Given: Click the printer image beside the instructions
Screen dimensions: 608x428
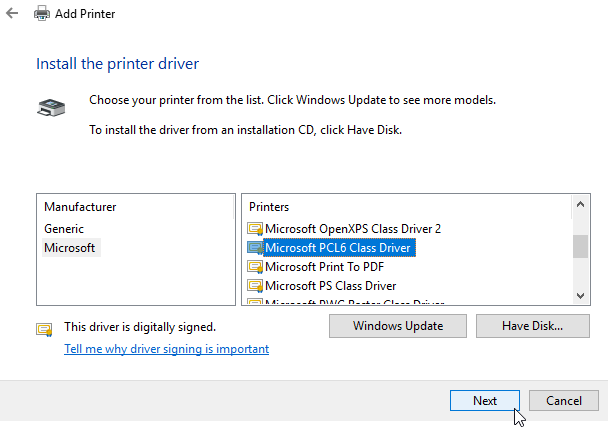Looking at the screenshot, I should pyautogui.click(x=51, y=107).
